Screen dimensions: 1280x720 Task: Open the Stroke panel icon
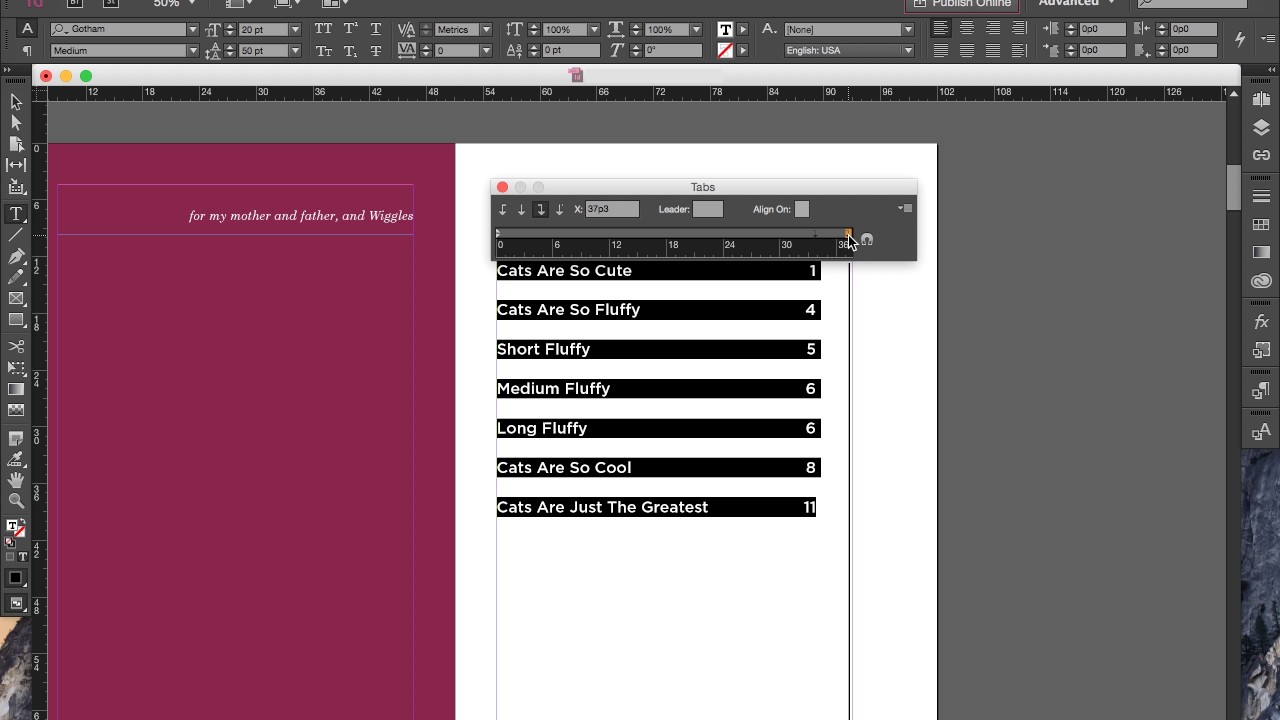(1261, 197)
